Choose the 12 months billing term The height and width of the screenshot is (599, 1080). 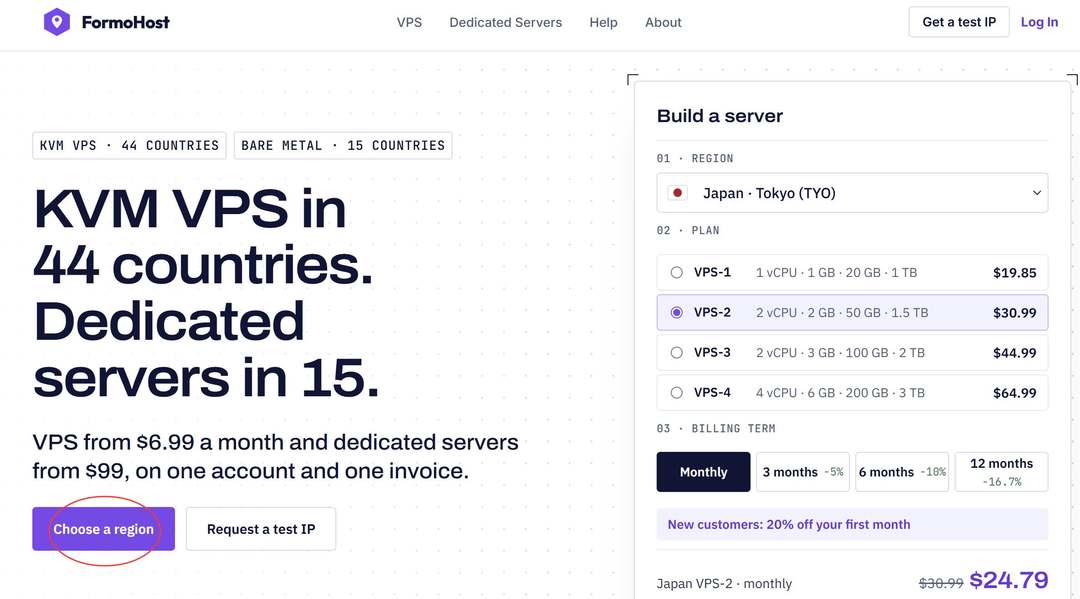point(1001,472)
